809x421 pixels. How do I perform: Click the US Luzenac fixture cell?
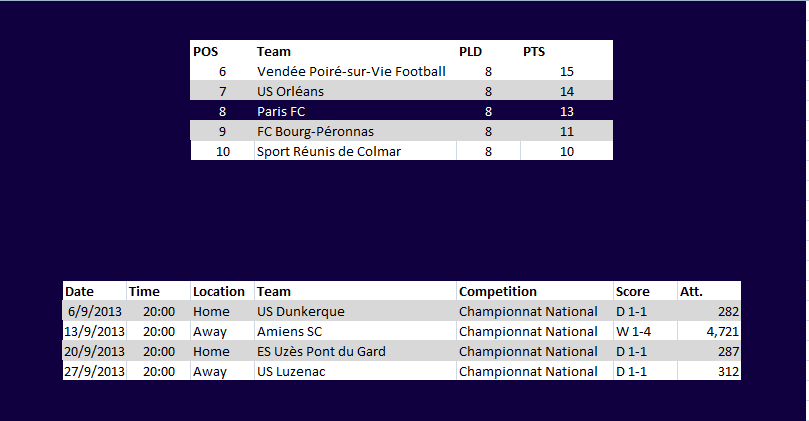click(355, 371)
